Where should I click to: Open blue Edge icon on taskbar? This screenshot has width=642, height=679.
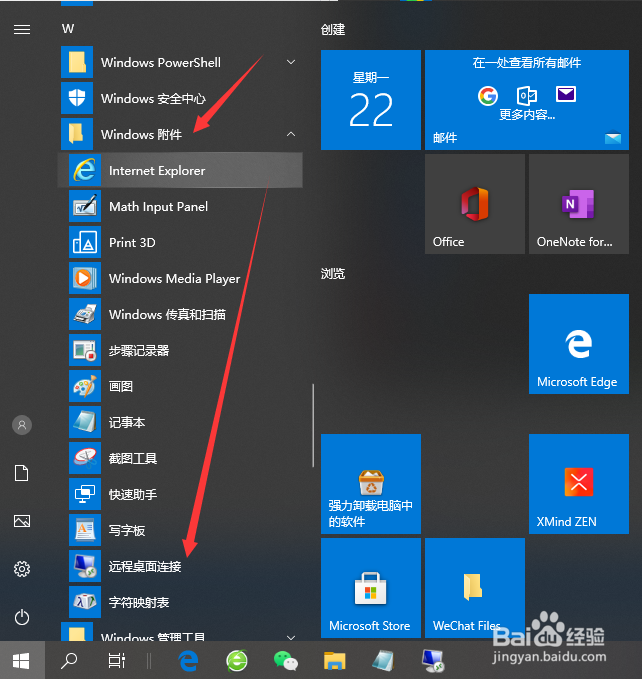pyautogui.click(x=189, y=661)
